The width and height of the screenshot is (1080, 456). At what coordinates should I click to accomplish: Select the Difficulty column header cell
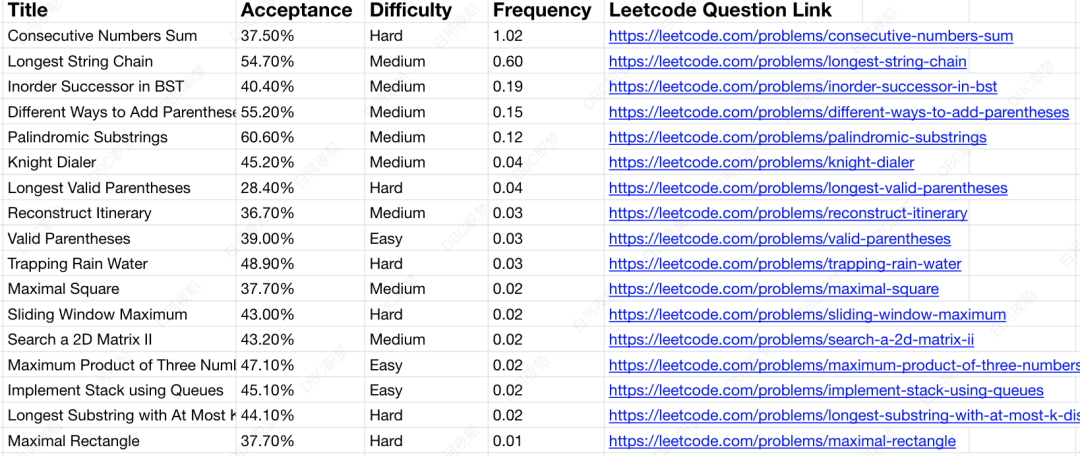(x=426, y=10)
